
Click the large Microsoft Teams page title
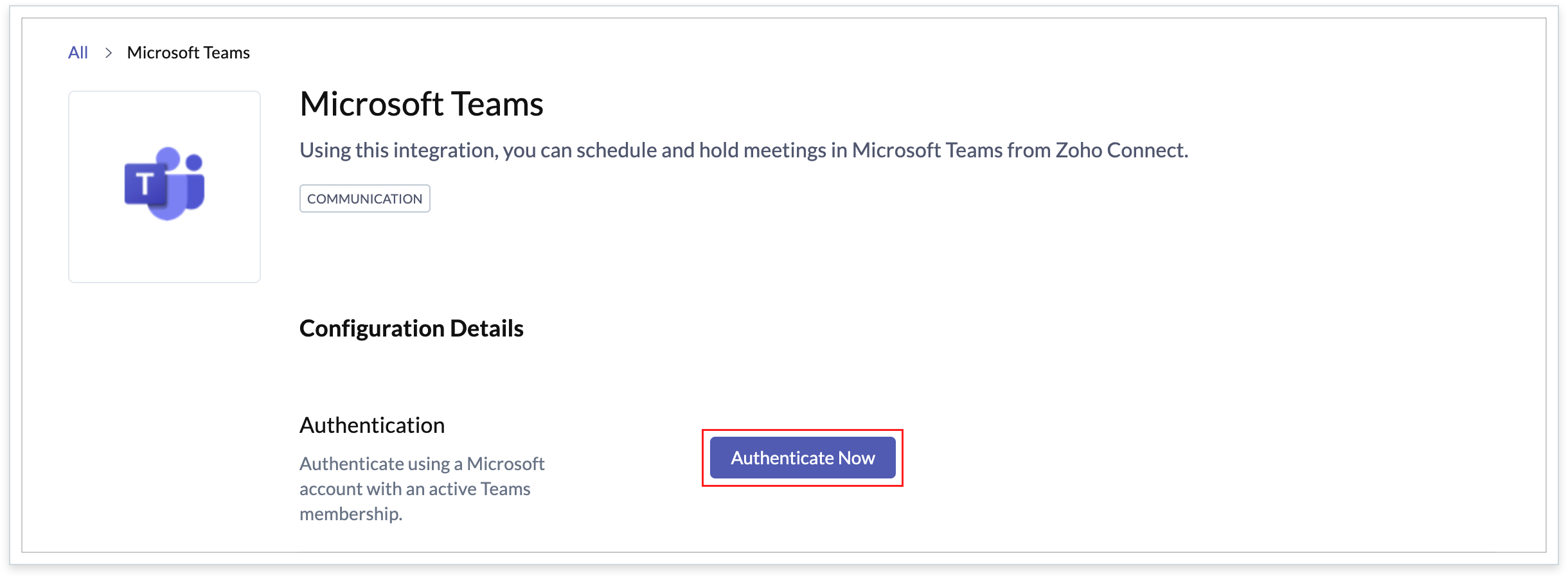422,104
